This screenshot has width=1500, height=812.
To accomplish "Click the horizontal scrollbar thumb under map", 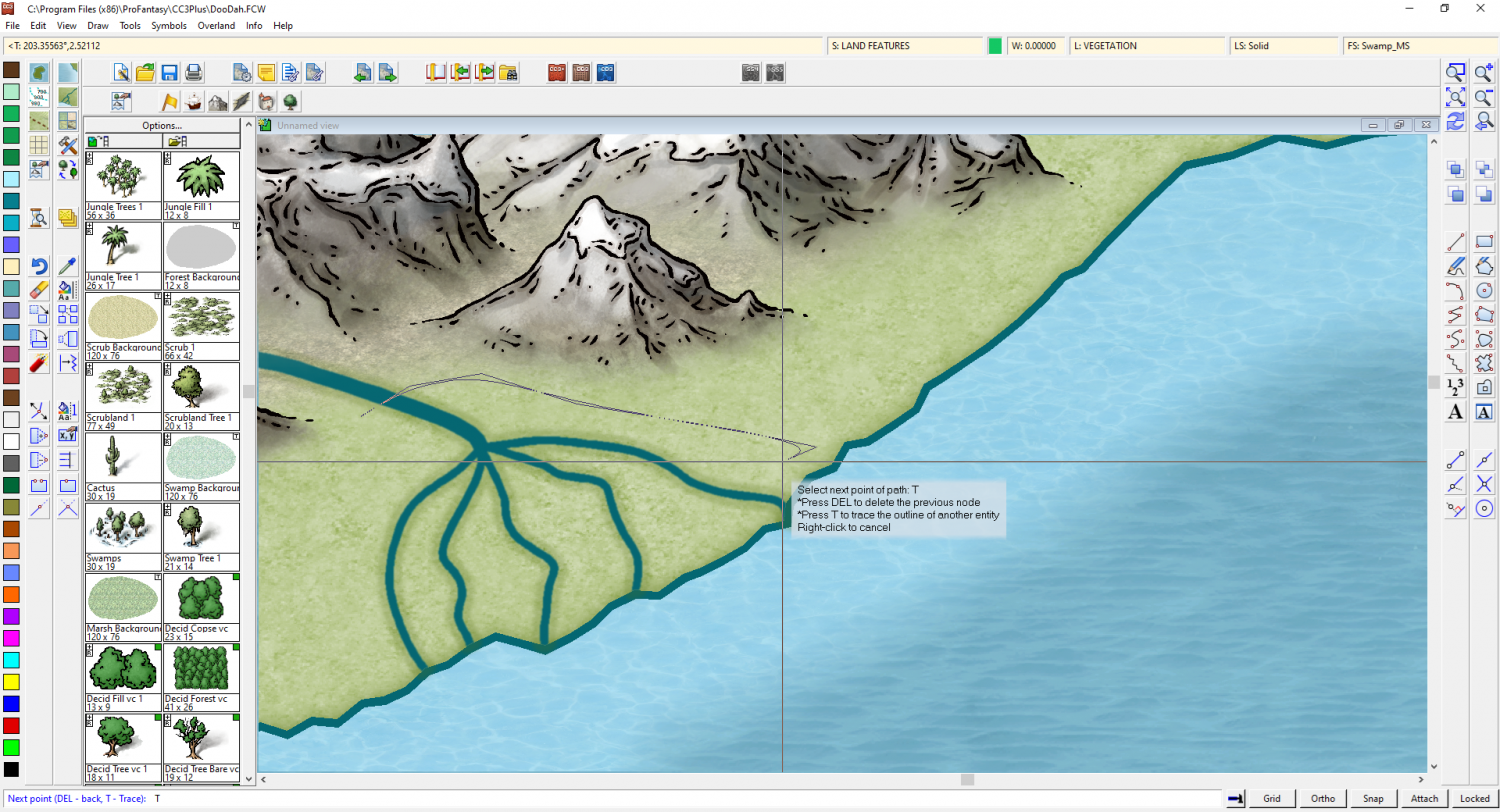I will [x=967, y=779].
